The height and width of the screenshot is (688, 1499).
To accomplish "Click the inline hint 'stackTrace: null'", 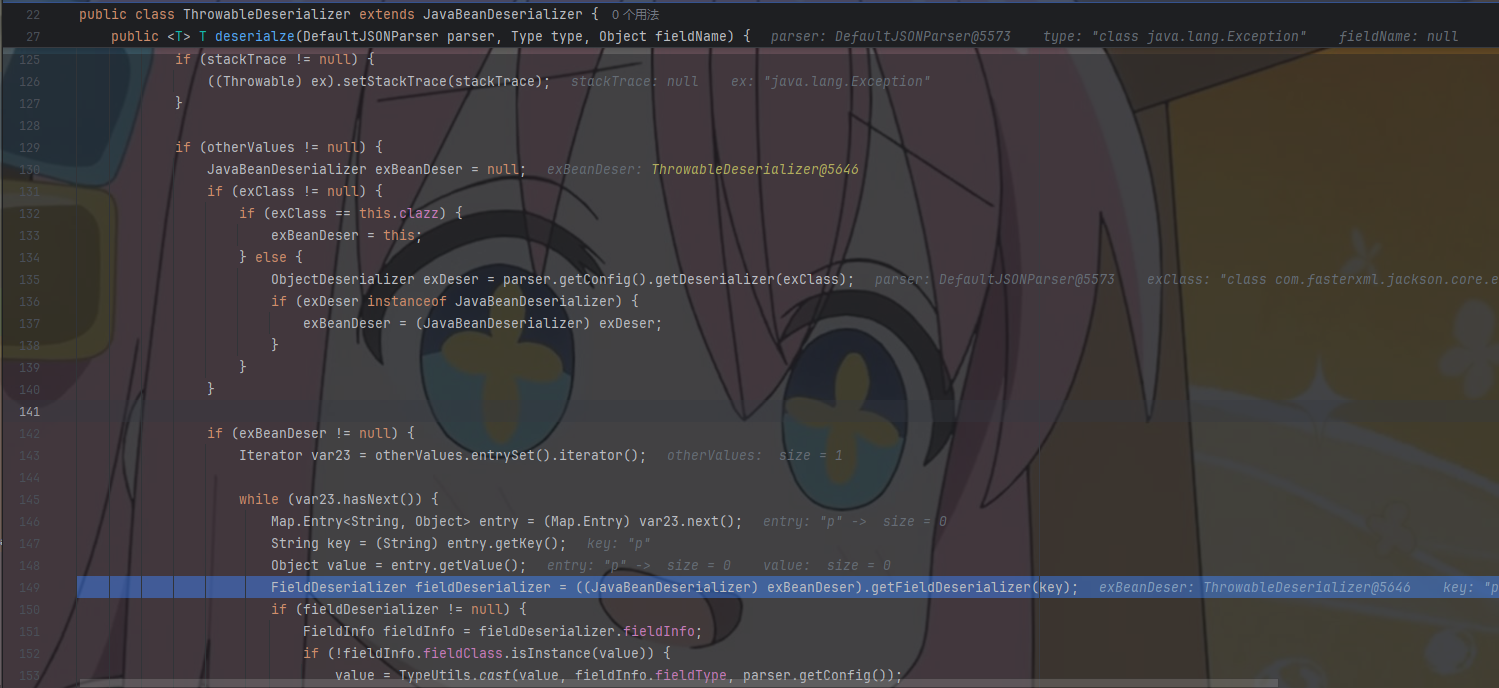I will (635, 81).
